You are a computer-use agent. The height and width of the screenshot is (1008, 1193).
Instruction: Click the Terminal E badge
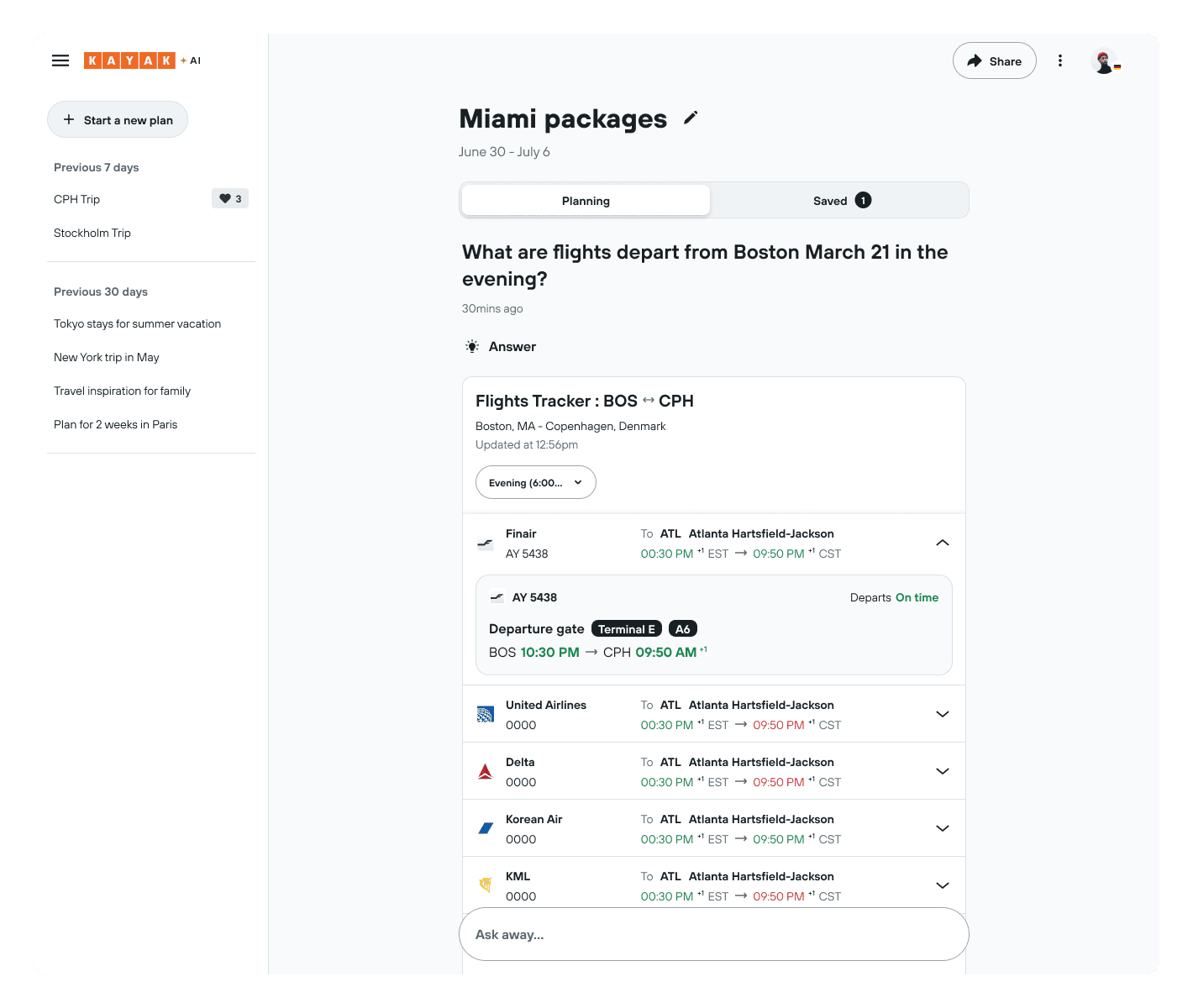point(627,628)
